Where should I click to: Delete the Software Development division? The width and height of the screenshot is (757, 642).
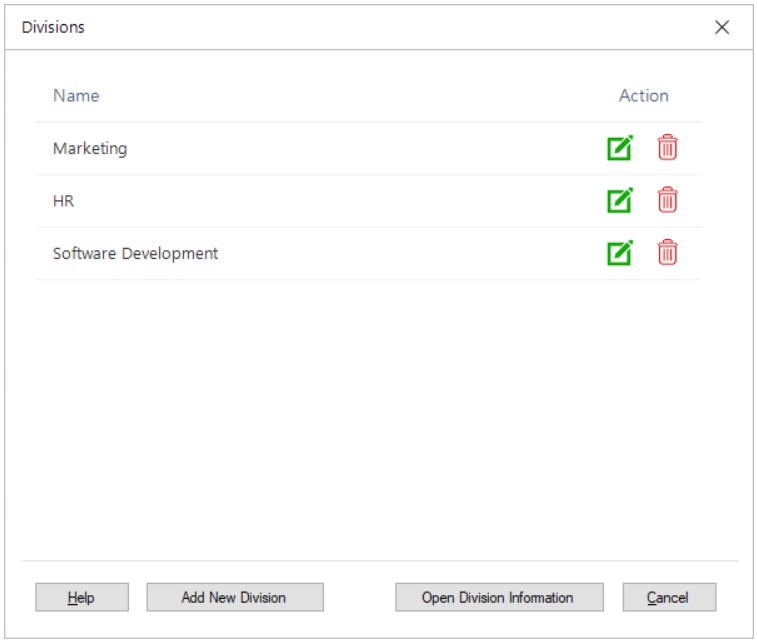pyautogui.click(x=667, y=253)
